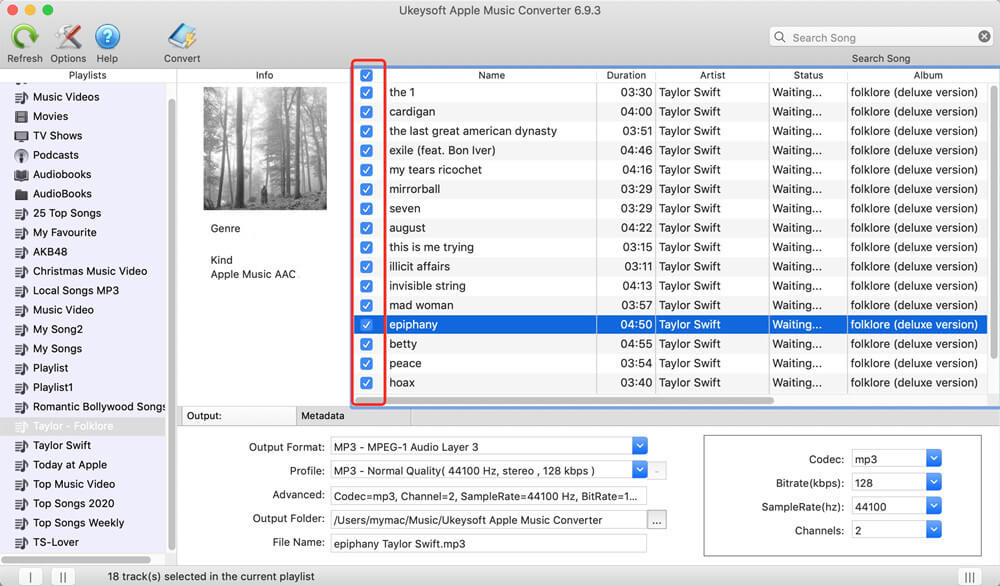Select the AudioBooks folder icon
Screen dimensions: 1000x586
[x=21, y=194]
